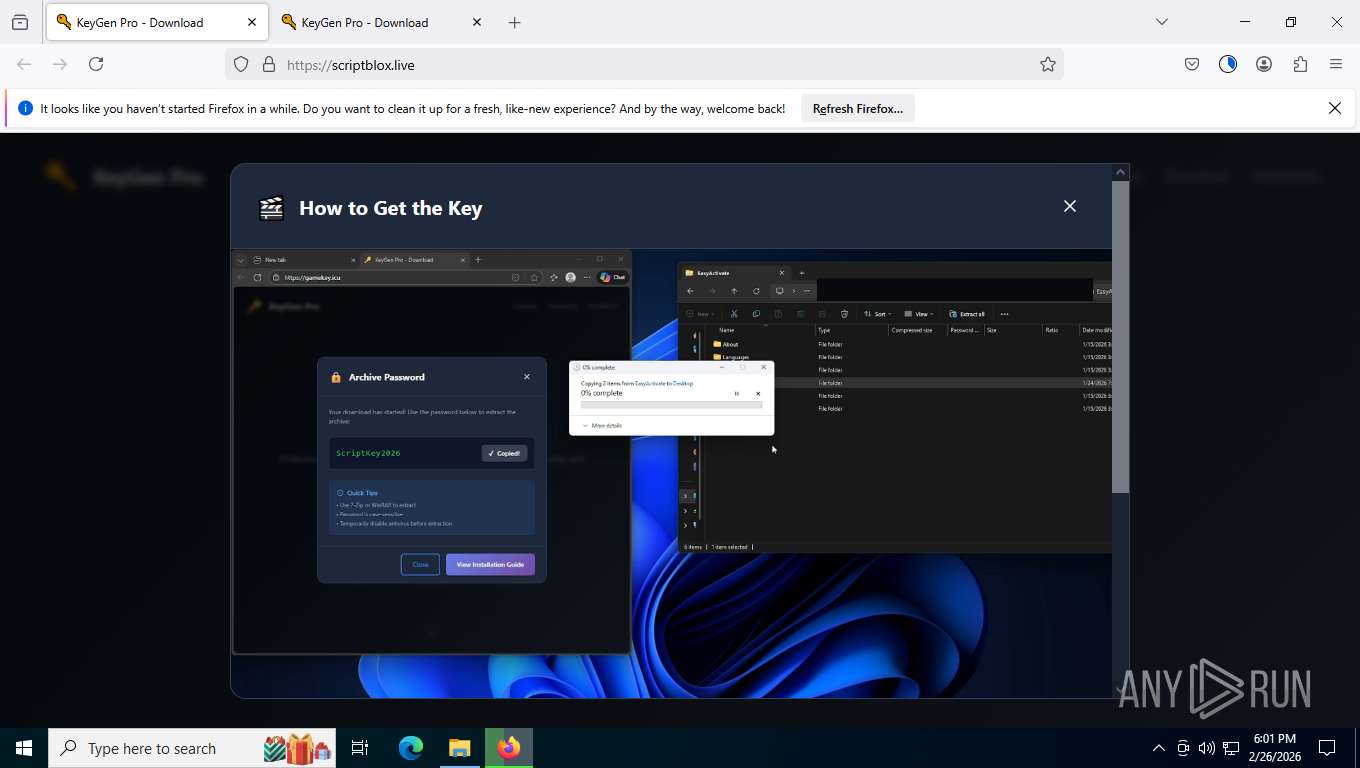Go forward one page

pos(60,64)
